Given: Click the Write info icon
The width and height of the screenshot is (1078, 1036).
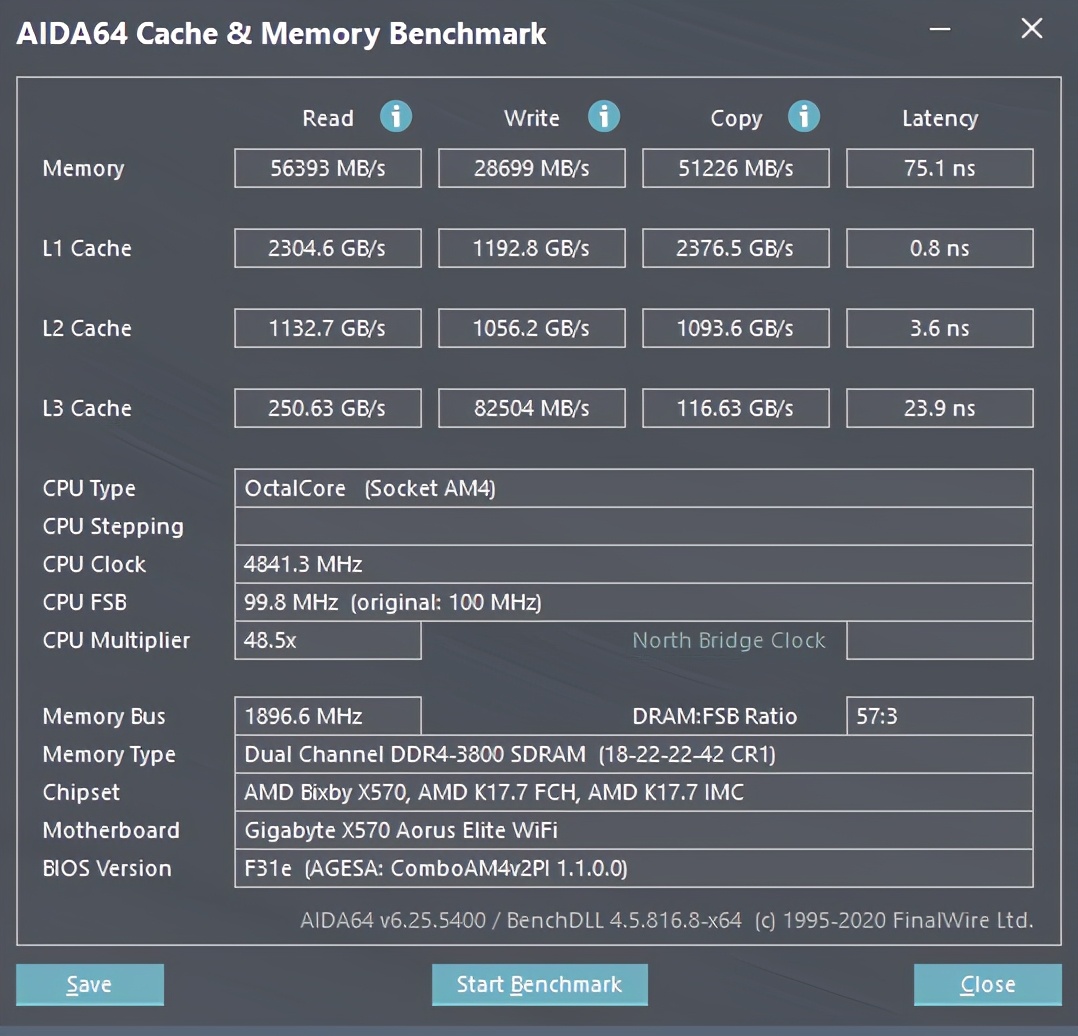Looking at the screenshot, I should pyautogui.click(x=604, y=117).
